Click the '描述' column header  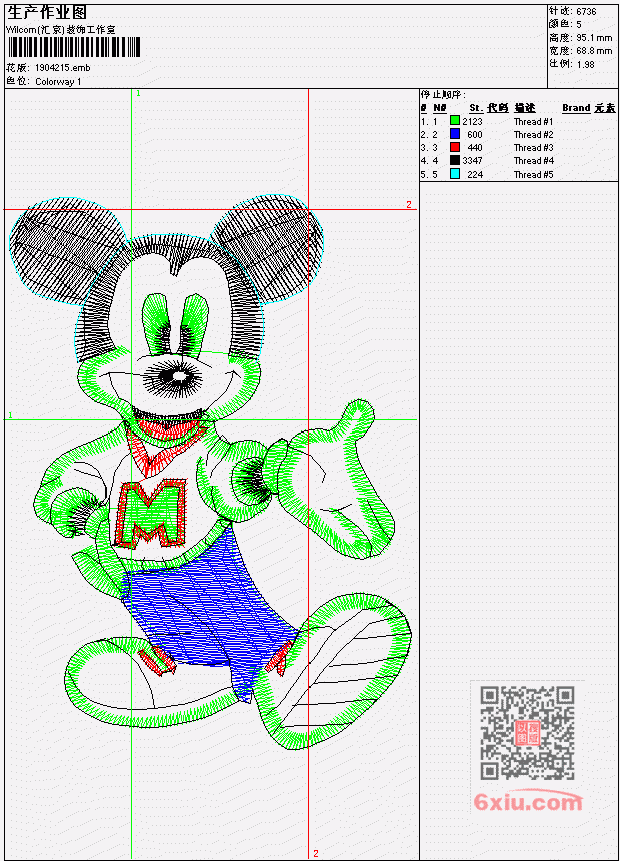524,108
